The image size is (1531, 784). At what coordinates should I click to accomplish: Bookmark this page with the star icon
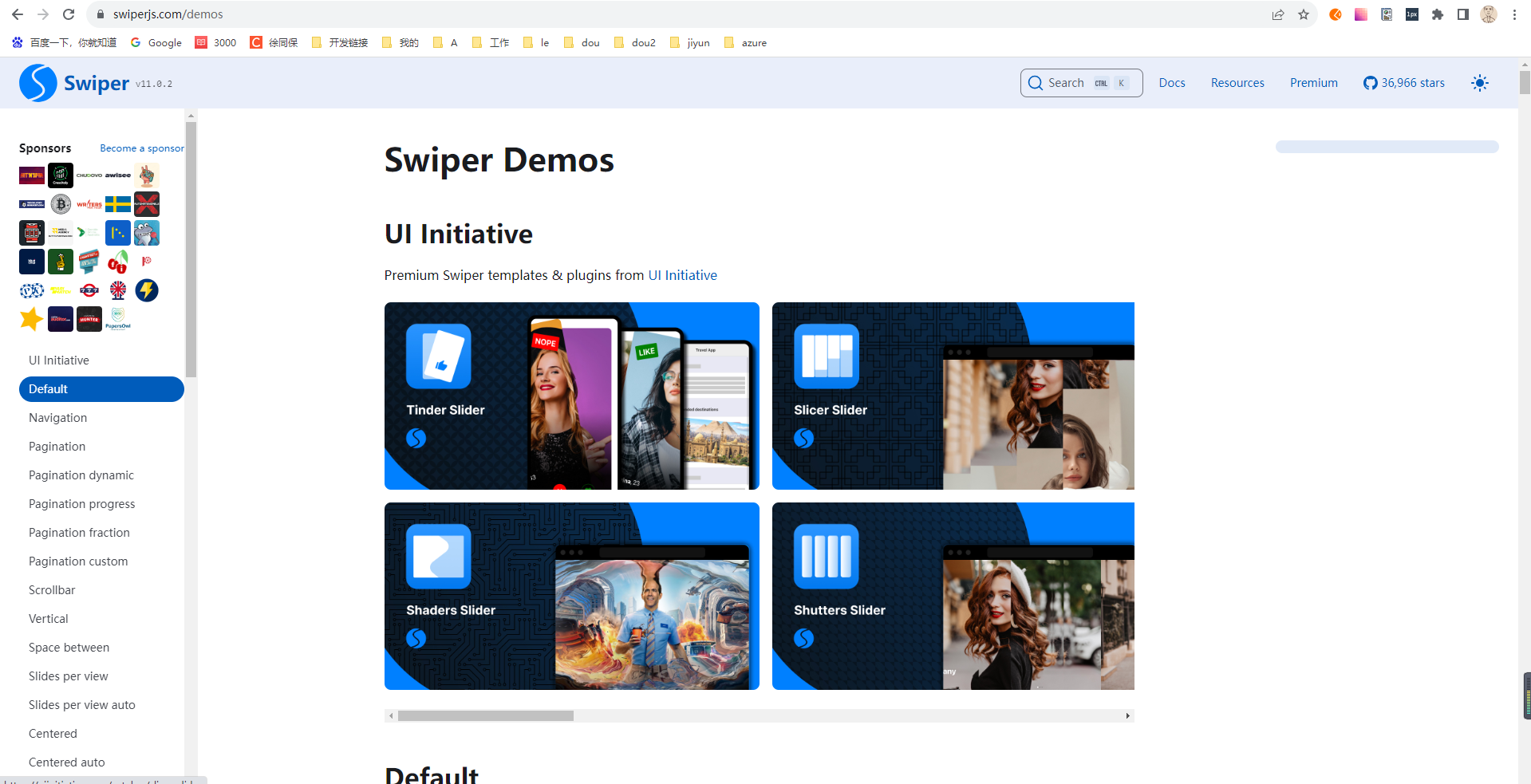click(1304, 14)
